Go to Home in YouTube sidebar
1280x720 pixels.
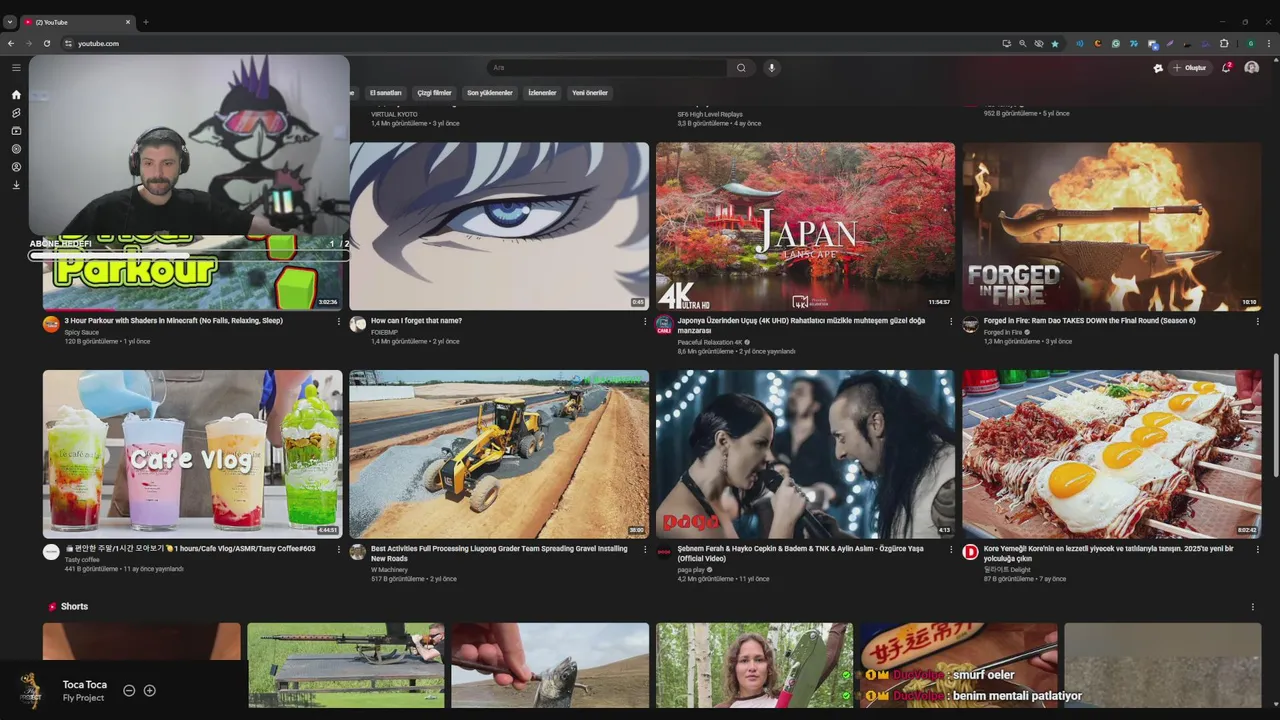coord(16,95)
